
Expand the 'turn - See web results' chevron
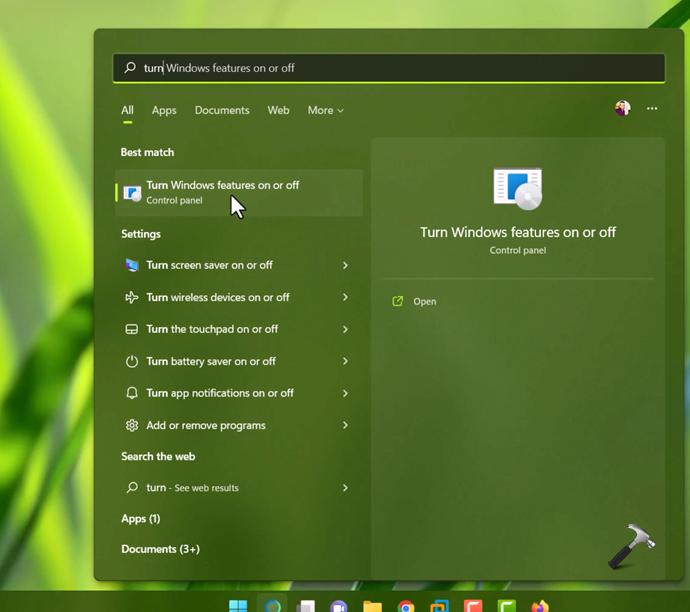tap(345, 487)
